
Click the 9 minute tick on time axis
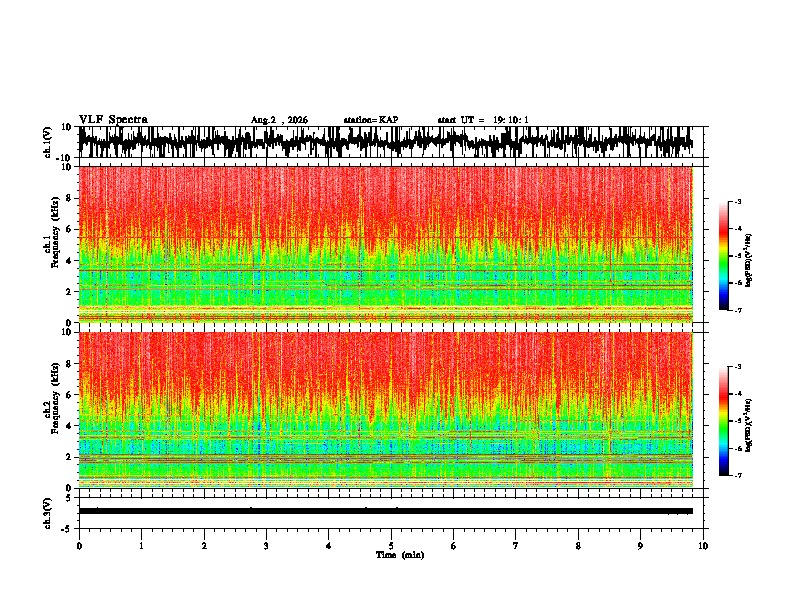[x=640, y=546]
